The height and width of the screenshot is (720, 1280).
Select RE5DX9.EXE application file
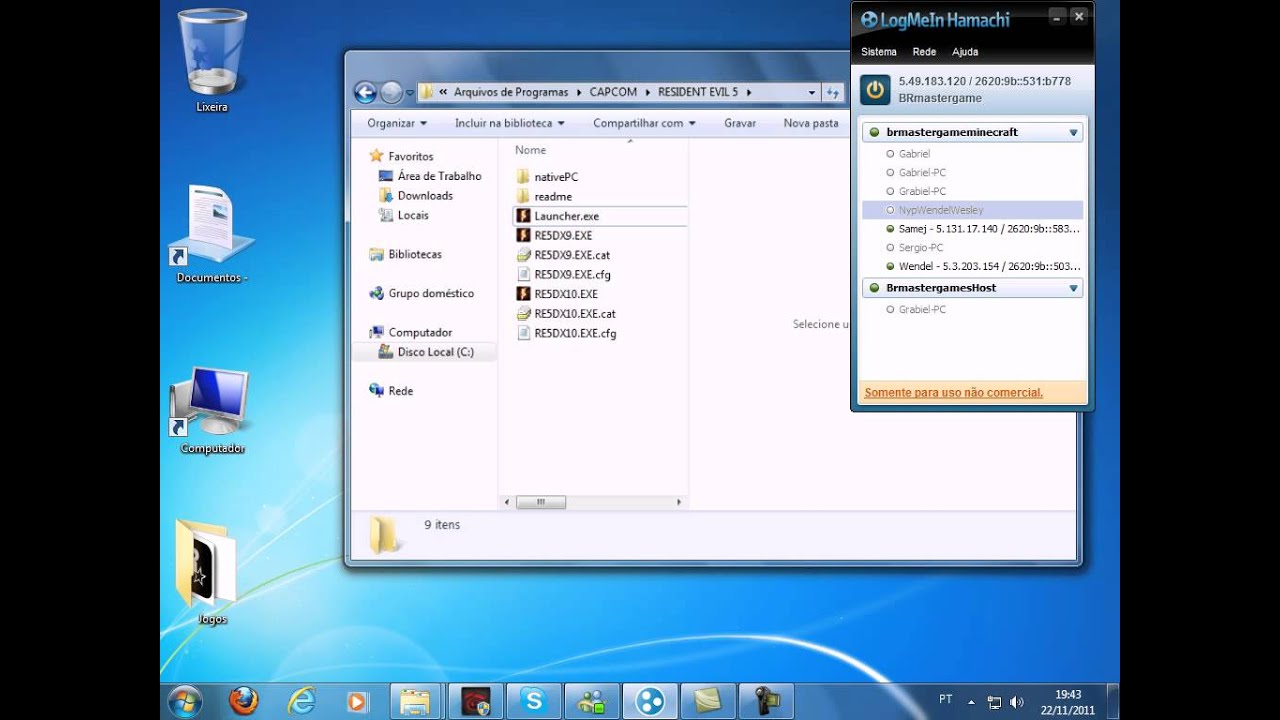[563, 235]
